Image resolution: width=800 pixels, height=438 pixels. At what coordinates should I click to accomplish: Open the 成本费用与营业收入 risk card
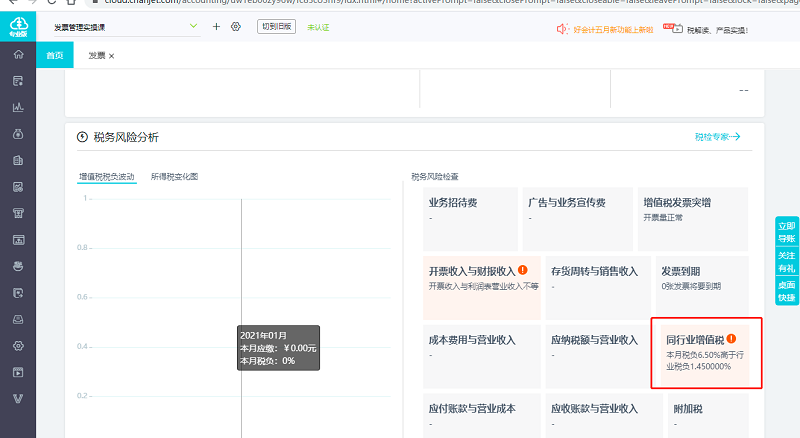482,356
